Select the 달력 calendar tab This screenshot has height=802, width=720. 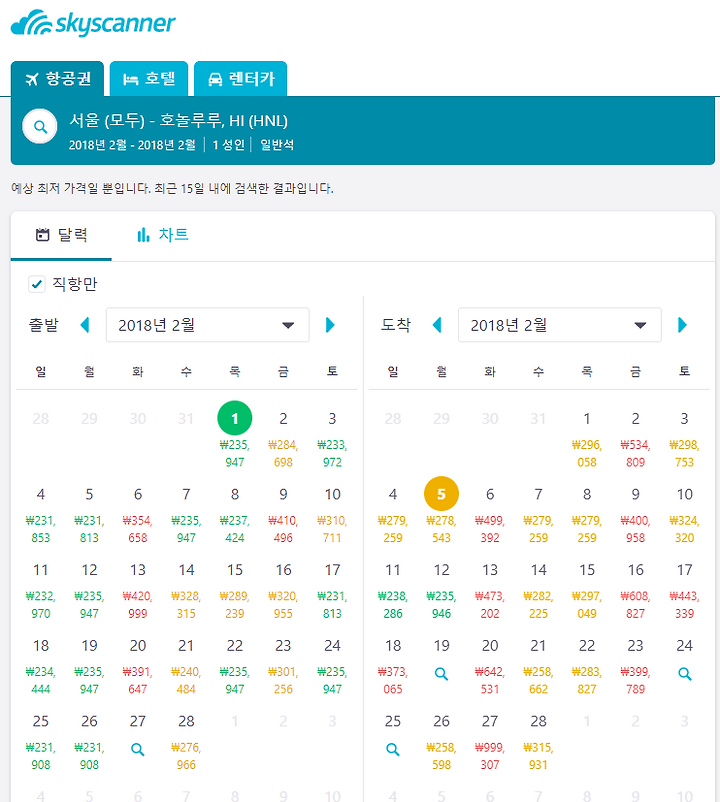[61, 235]
